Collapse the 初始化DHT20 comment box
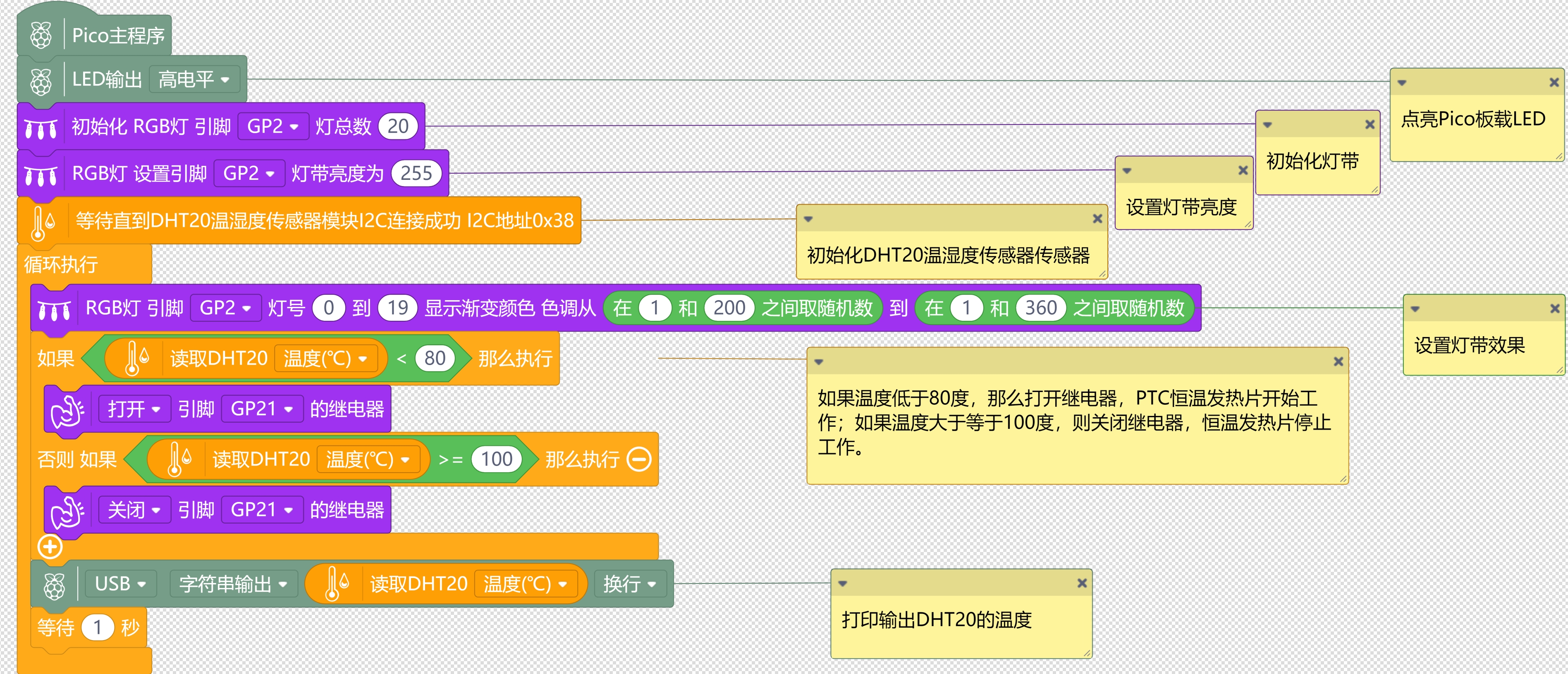The height and width of the screenshot is (674, 1568). (808, 219)
